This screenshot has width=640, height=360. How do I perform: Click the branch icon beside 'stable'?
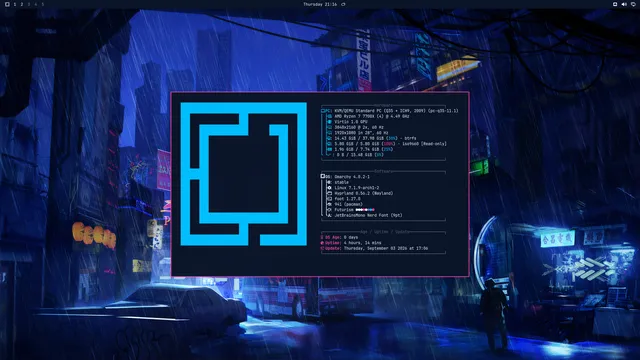(329, 182)
